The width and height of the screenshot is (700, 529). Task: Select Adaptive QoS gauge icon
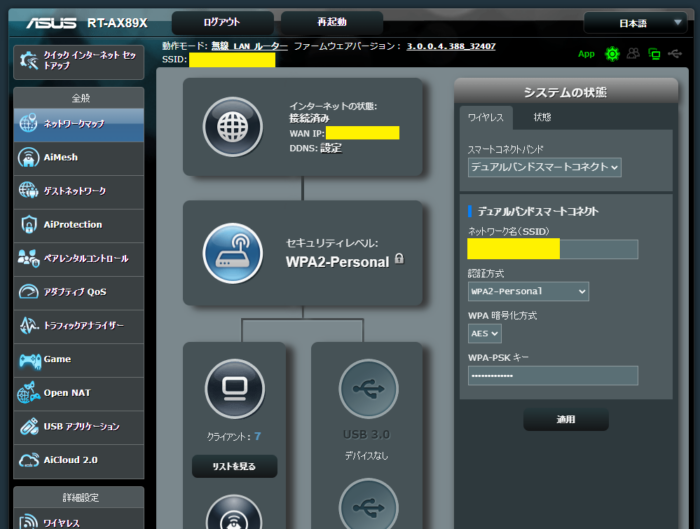[29, 292]
